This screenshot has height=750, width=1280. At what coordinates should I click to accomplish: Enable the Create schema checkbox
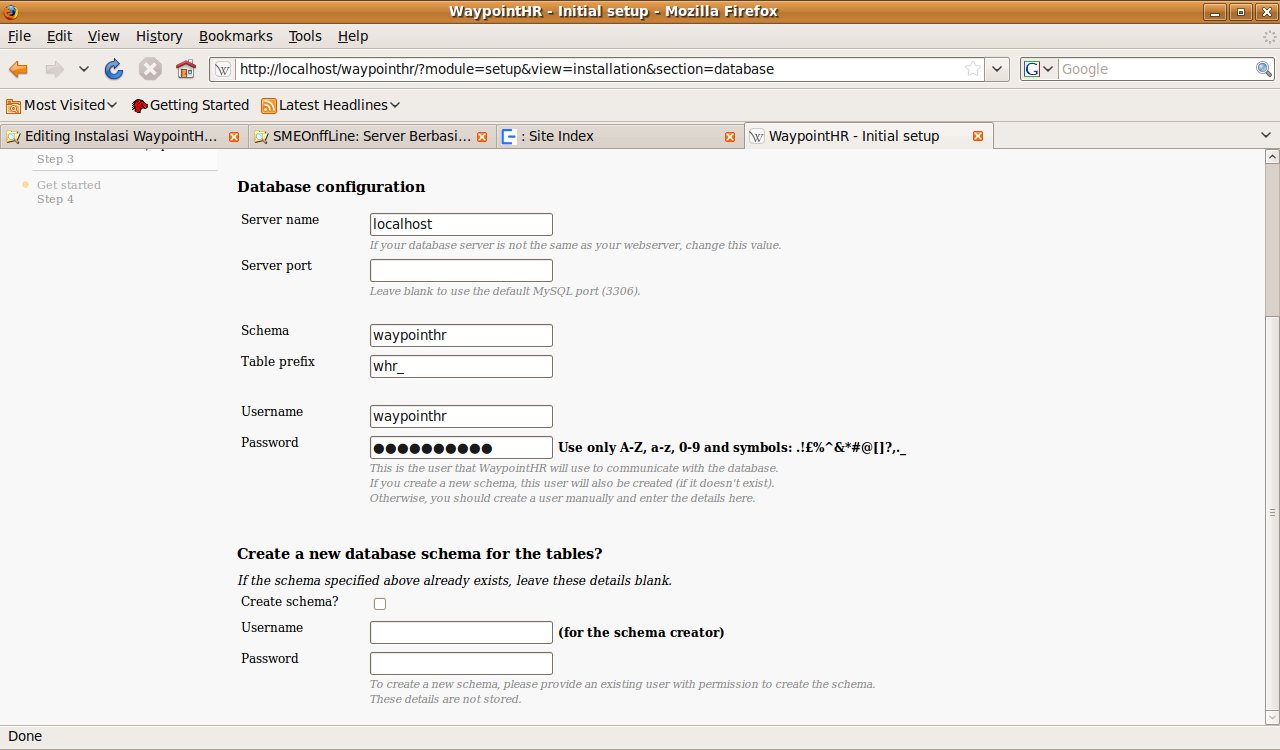point(379,604)
